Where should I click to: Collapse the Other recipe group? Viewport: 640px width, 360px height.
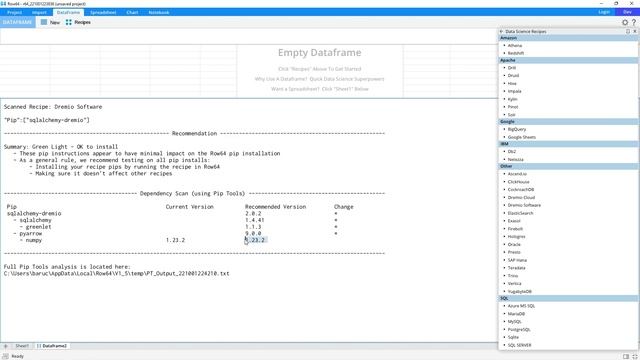click(568, 166)
